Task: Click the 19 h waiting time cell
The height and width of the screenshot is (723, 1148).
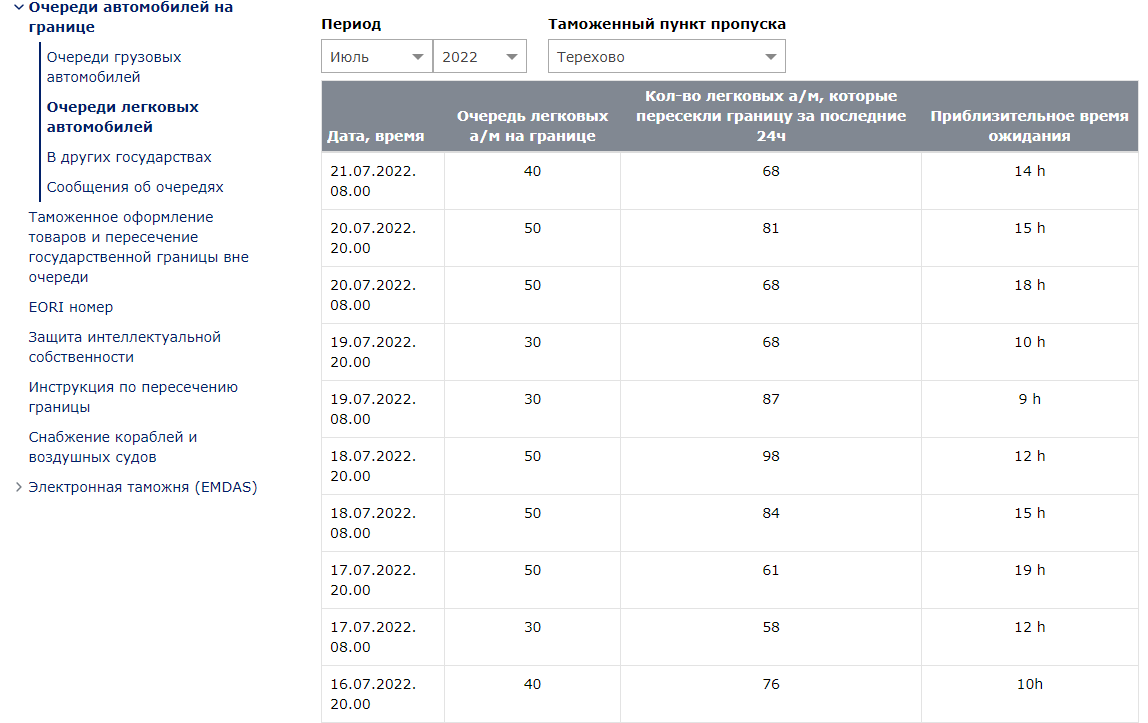Action: (1029, 570)
